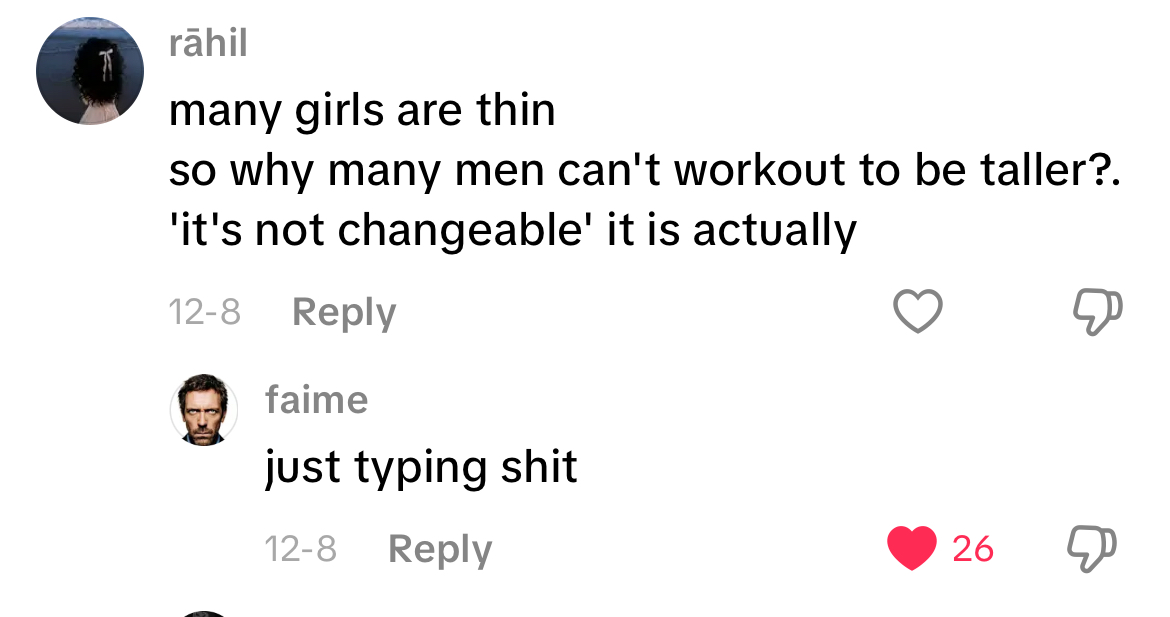Click the 12-8 date on rāhil's comment
Viewport: 1170px width, 617px height.
[205, 312]
